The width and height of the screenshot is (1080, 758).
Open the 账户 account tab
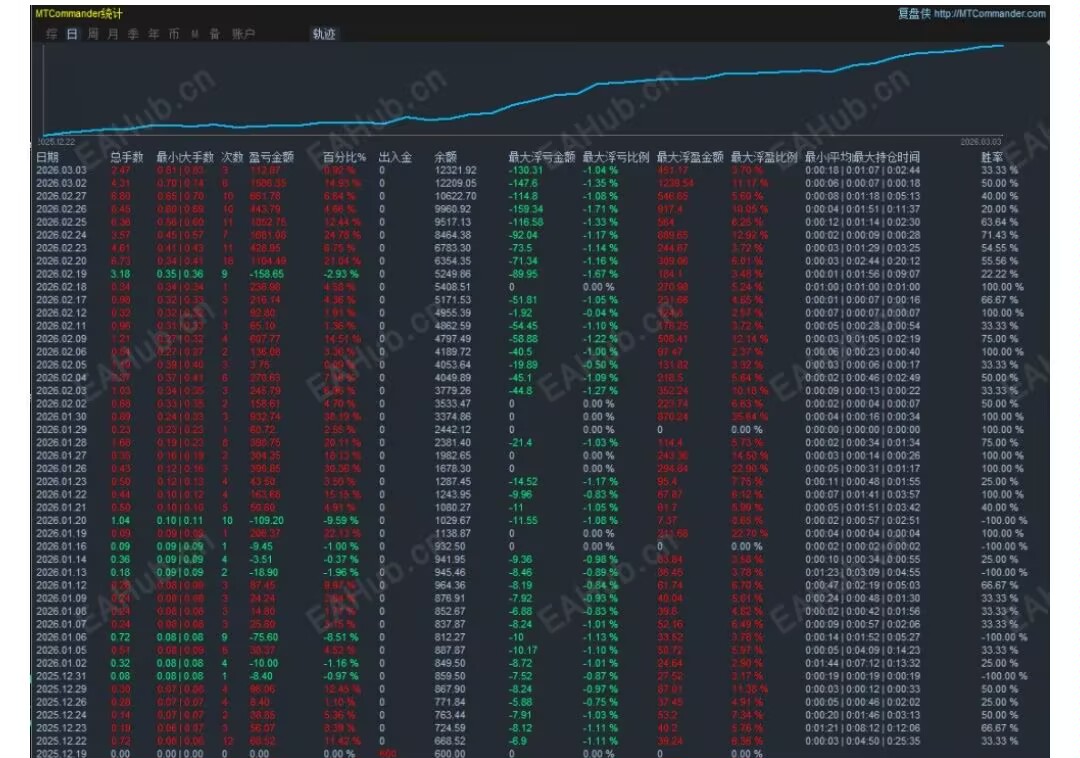[x=242, y=34]
